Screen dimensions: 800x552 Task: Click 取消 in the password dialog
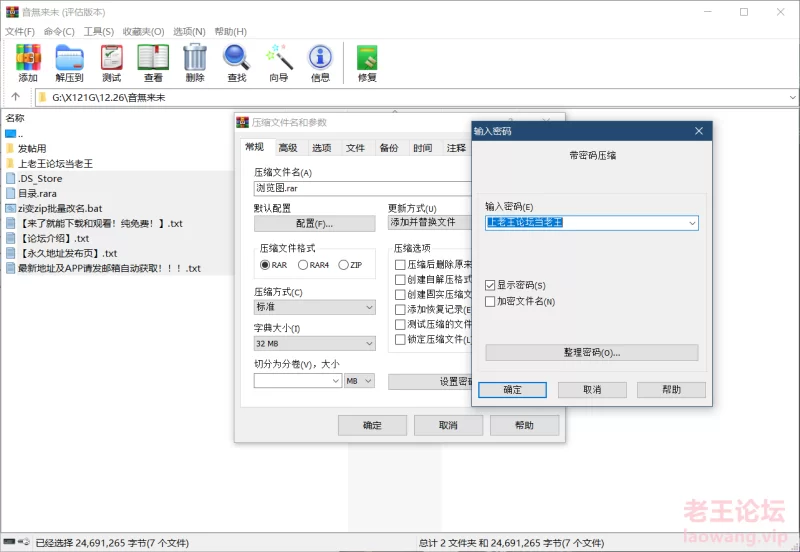pos(592,390)
